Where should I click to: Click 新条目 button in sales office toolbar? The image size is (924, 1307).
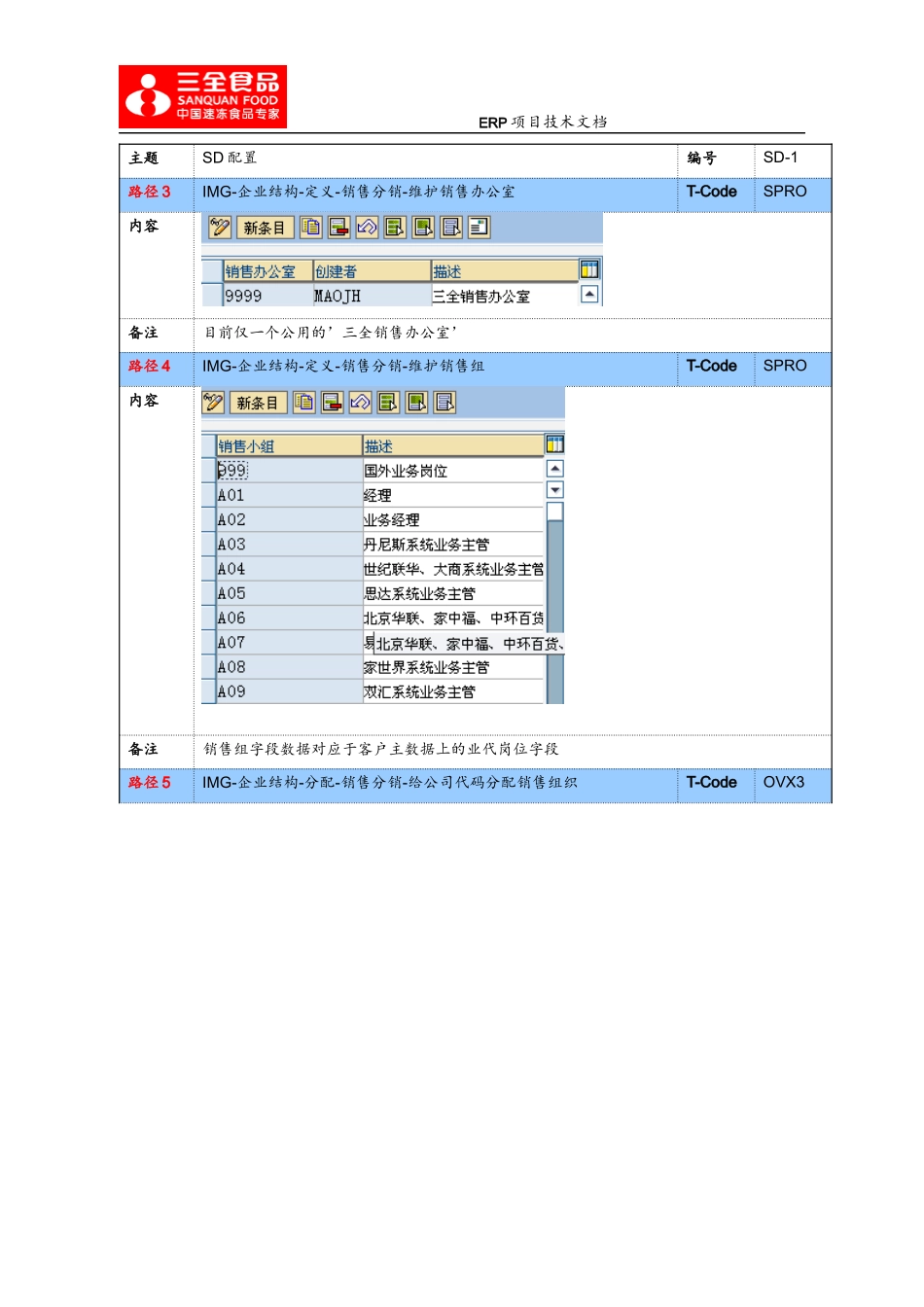[265, 228]
